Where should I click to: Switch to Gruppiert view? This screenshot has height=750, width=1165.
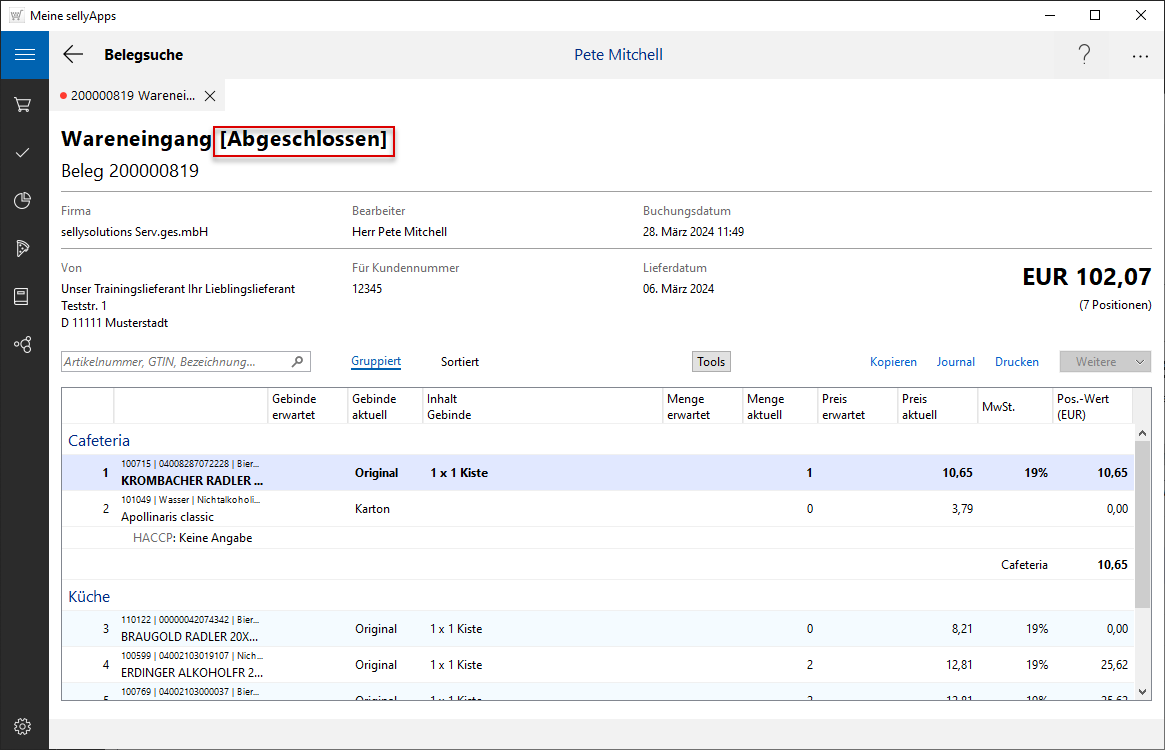(376, 361)
